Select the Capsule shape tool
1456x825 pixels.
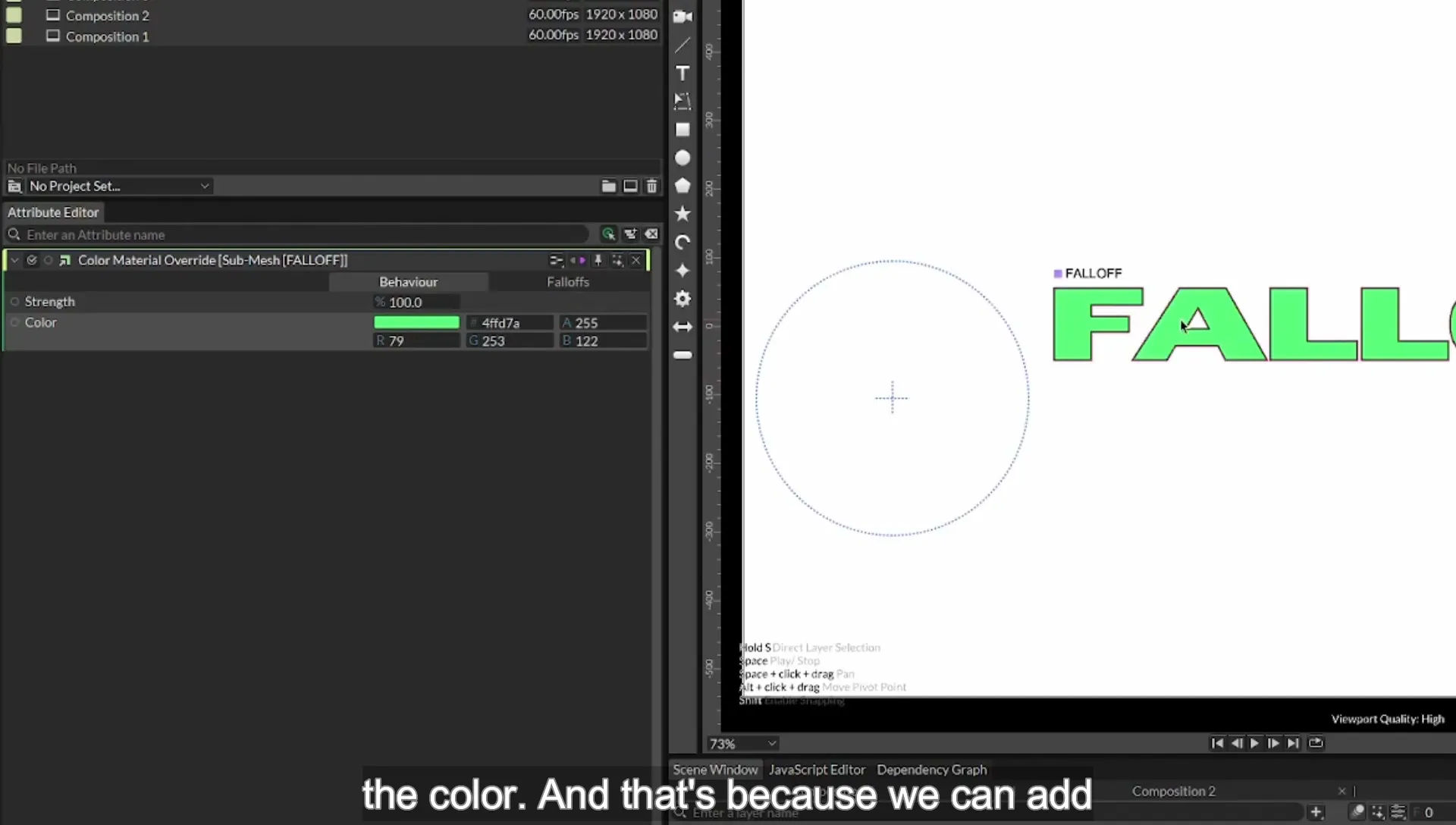682,355
